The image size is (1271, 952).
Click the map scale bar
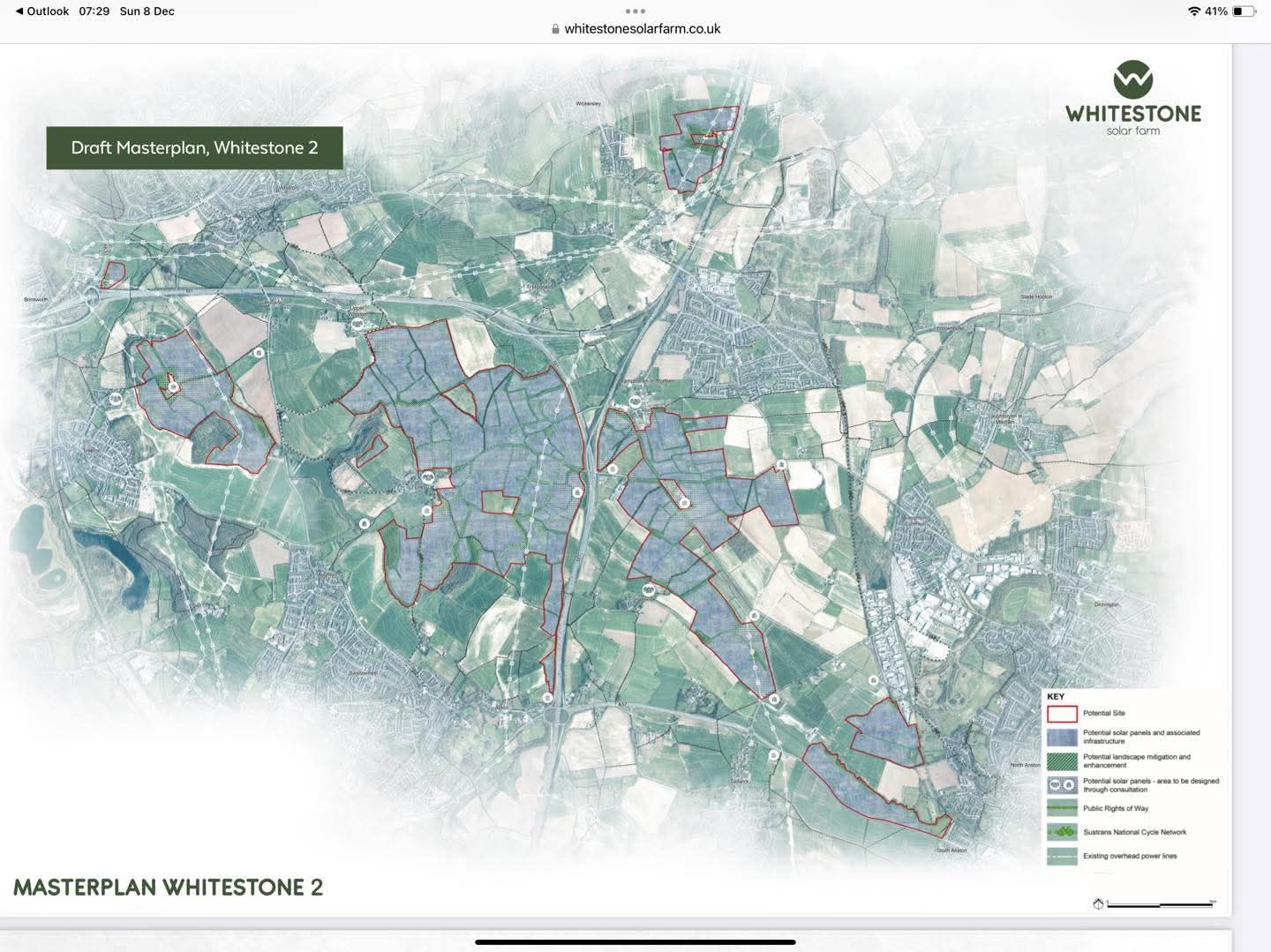tap(1161, 904)
